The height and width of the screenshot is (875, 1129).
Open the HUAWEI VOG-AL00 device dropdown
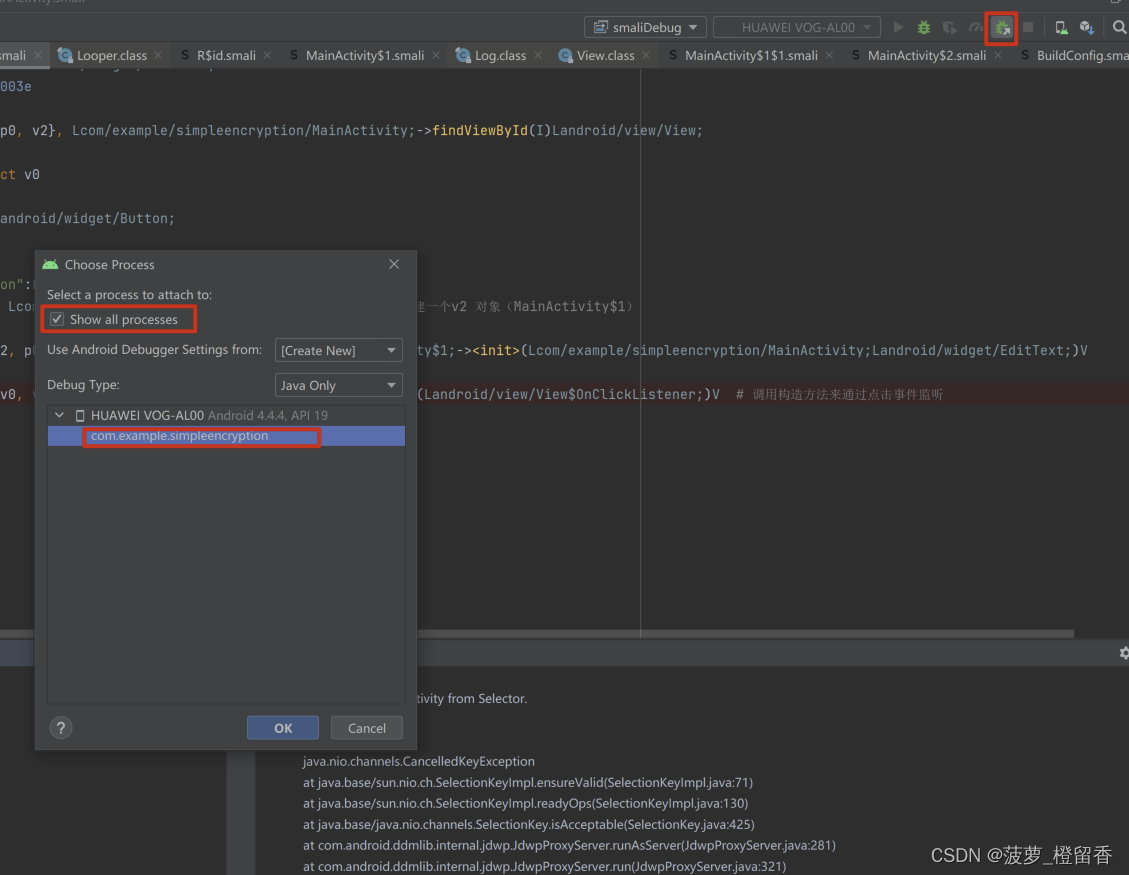(x=796, y=27)
